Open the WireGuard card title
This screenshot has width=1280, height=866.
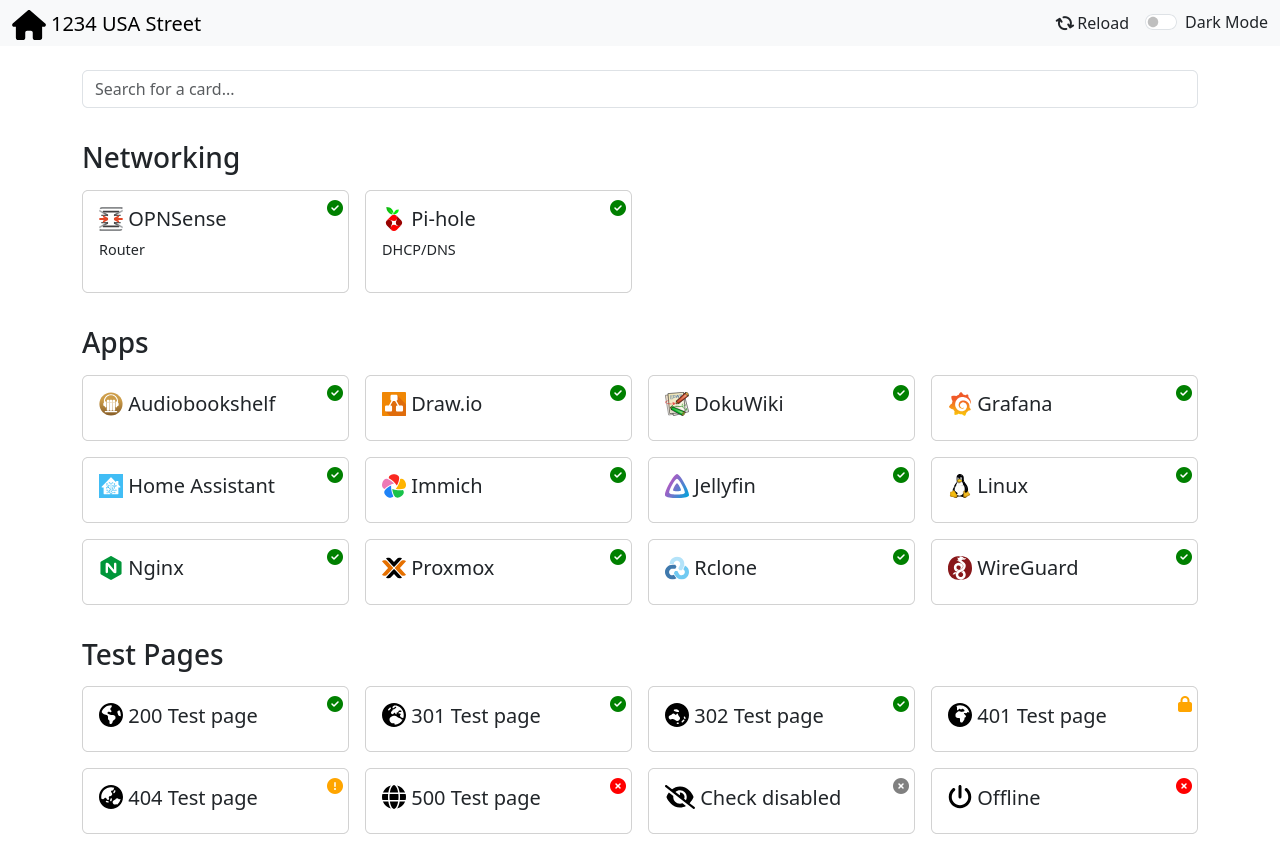(x=1028, y=568)
